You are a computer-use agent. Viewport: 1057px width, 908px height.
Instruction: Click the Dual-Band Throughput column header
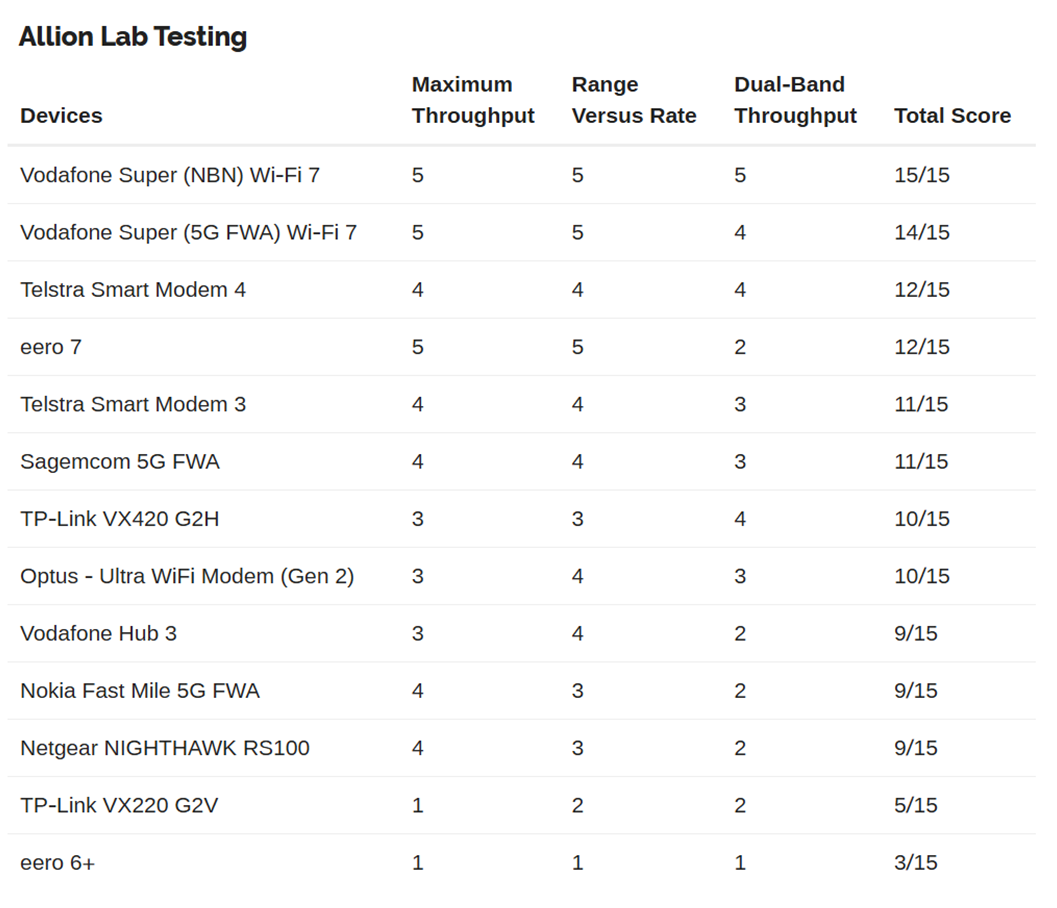795,100
